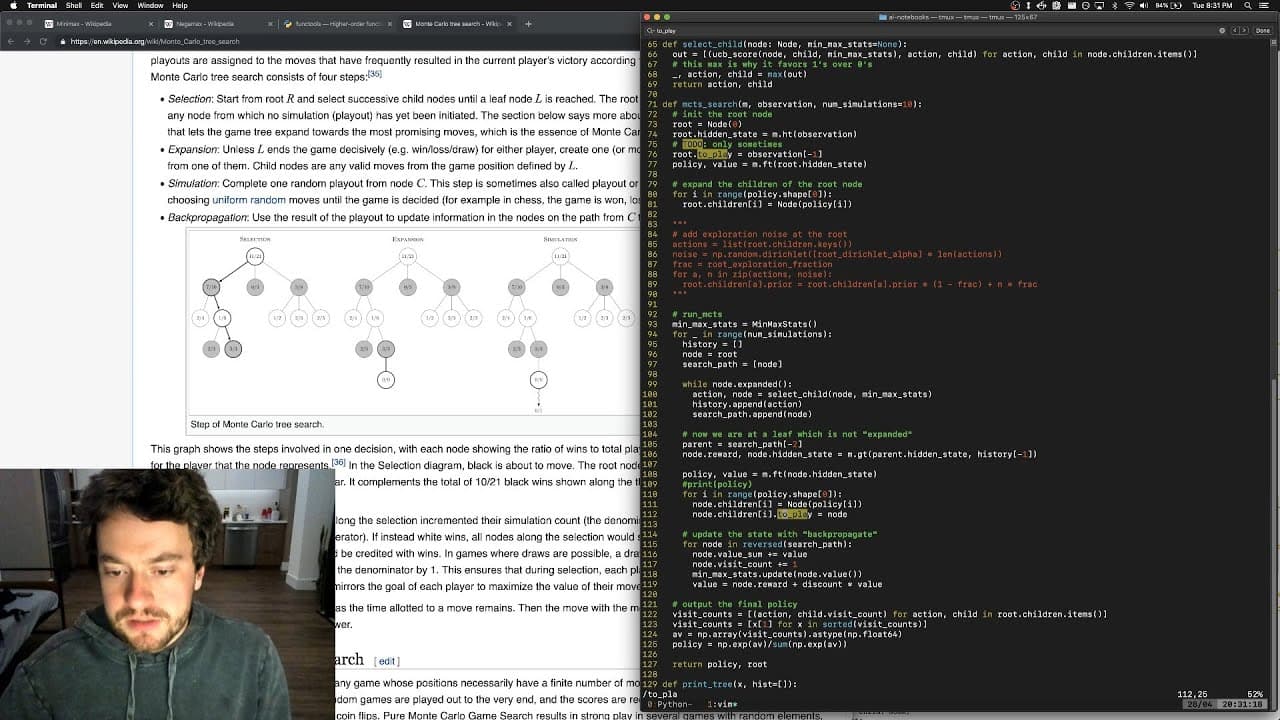
Task: Switch to the Minimax - Wikipedia tab
Action: pyautogui.click(x=98, y=23)
